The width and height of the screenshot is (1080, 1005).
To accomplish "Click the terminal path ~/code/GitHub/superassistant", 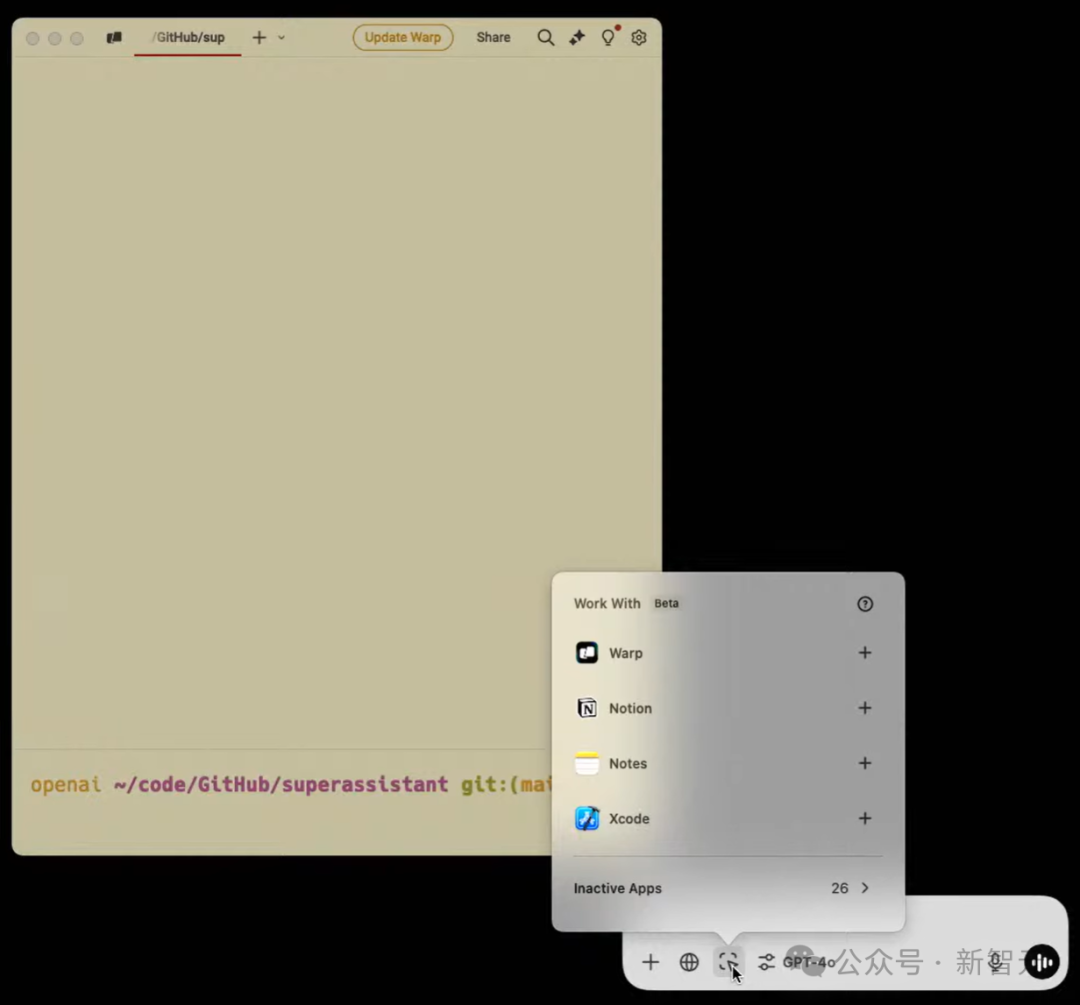I will 281,785.
